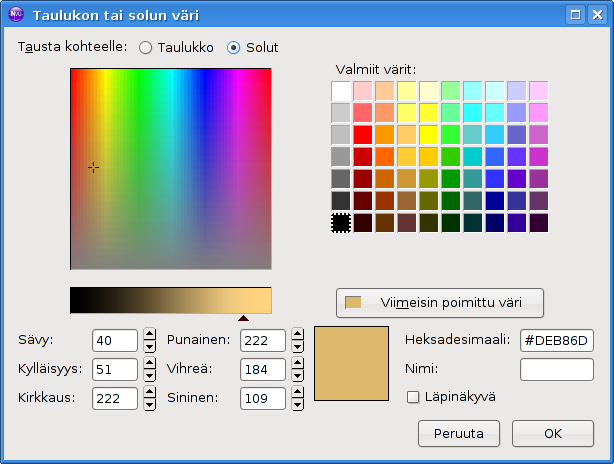Click in the Nimi text field
The image size is (614, 464).
pos(557,369)
